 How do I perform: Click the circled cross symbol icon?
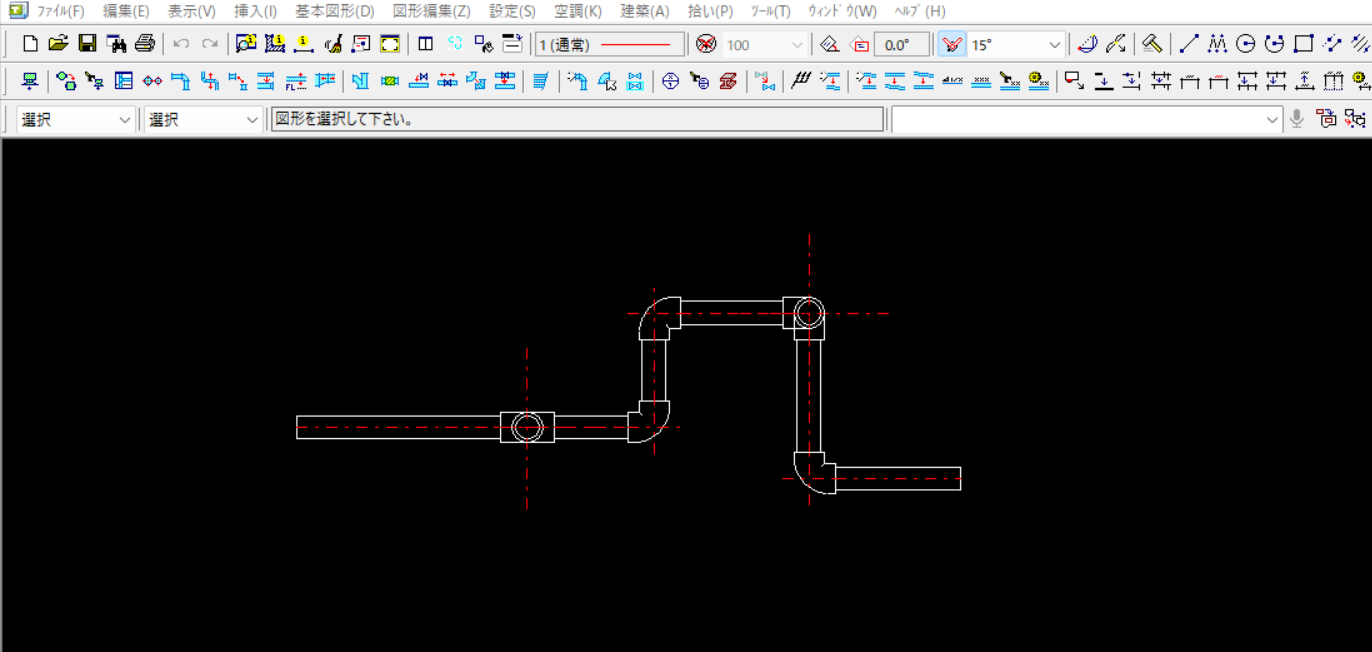point(670,81)
